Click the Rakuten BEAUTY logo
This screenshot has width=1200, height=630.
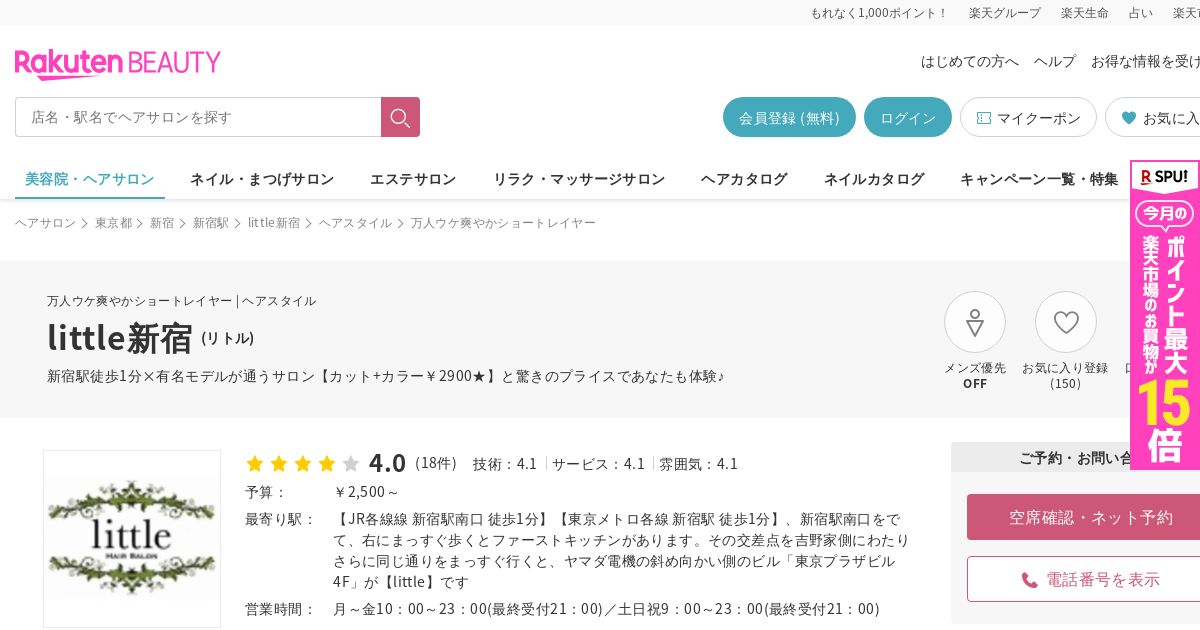pyautogui.click(x=118, y=64)
